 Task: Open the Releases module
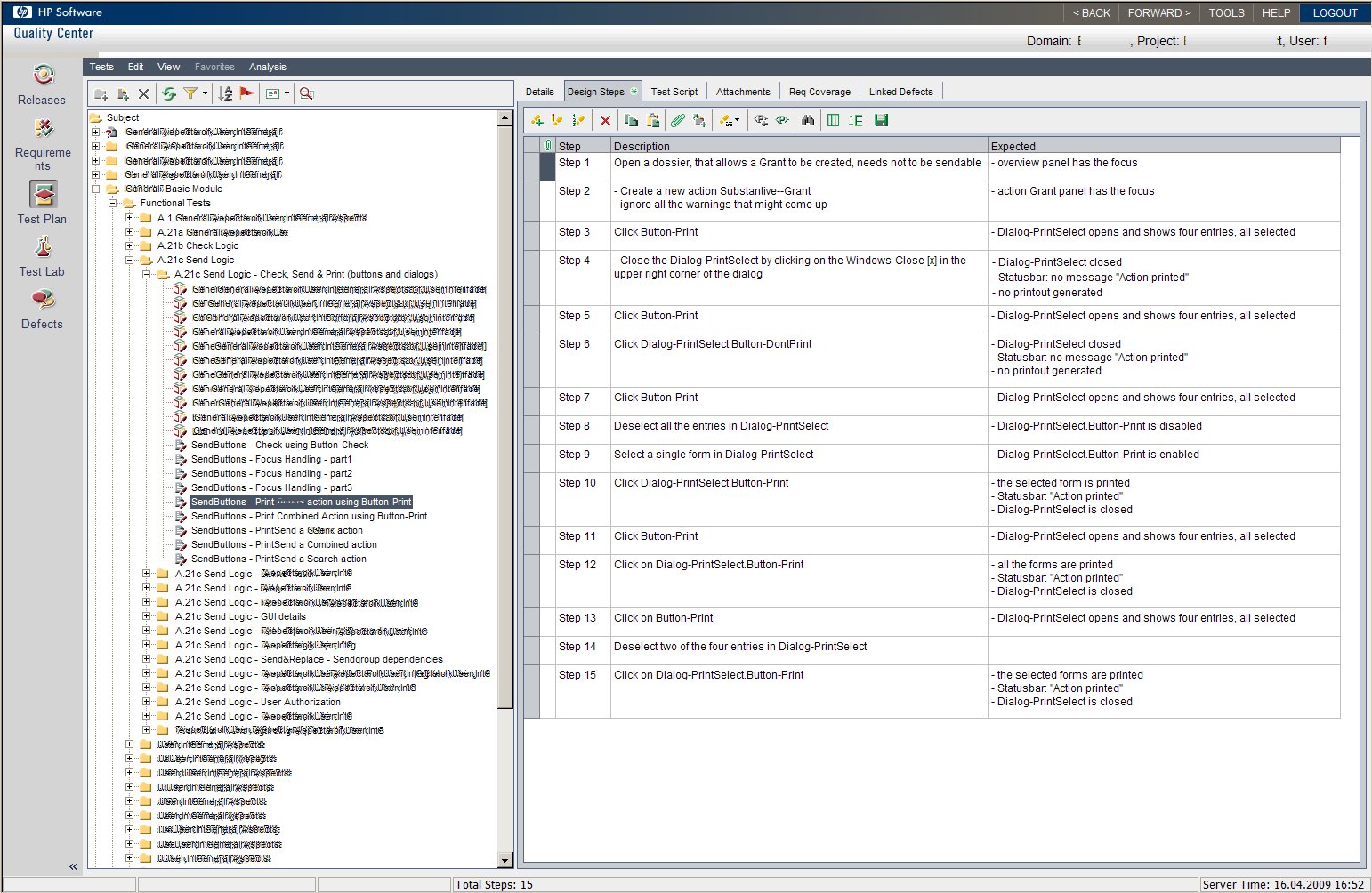42,84
